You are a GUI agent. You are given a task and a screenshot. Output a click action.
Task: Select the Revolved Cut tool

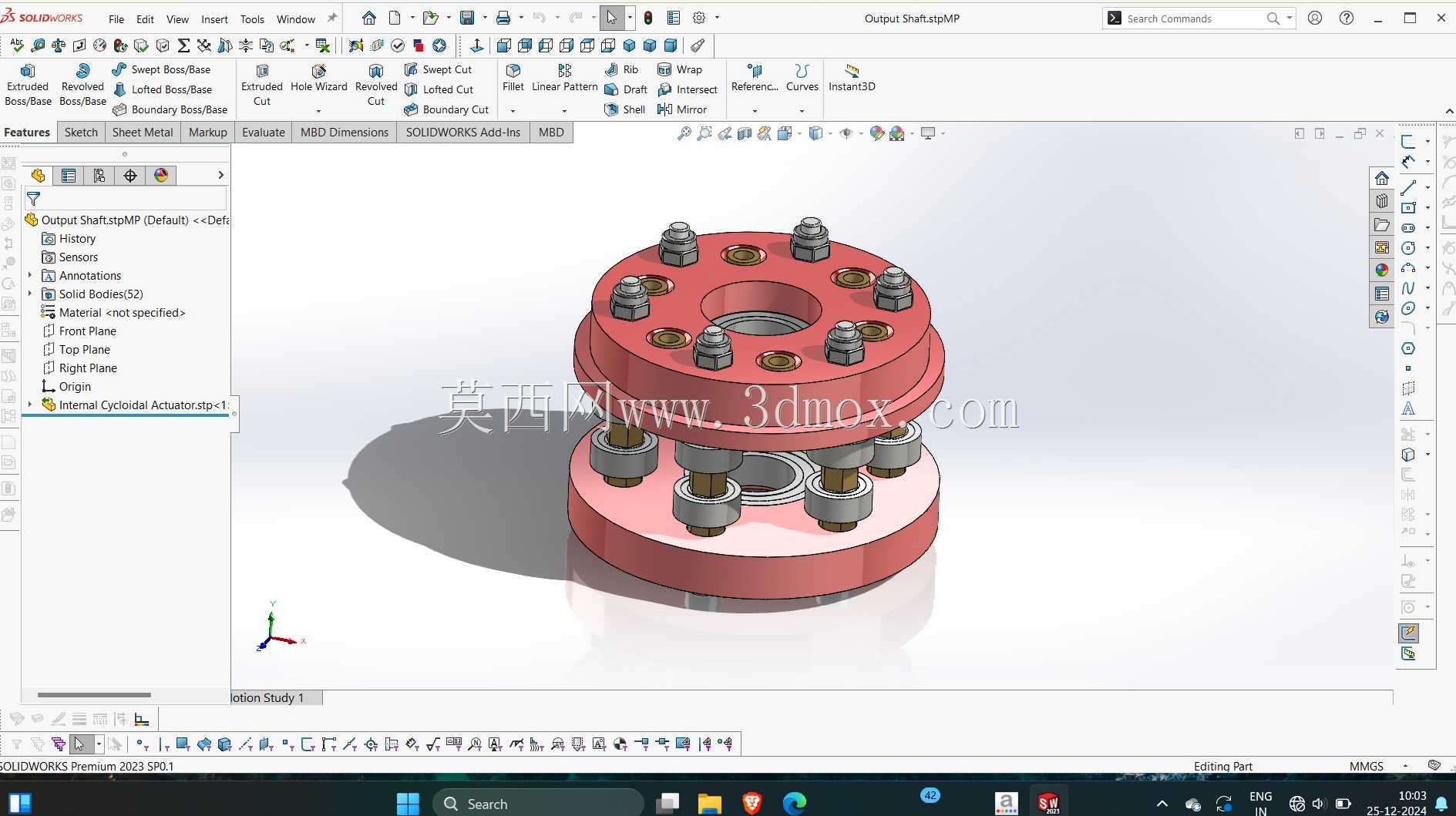[376, 85]
